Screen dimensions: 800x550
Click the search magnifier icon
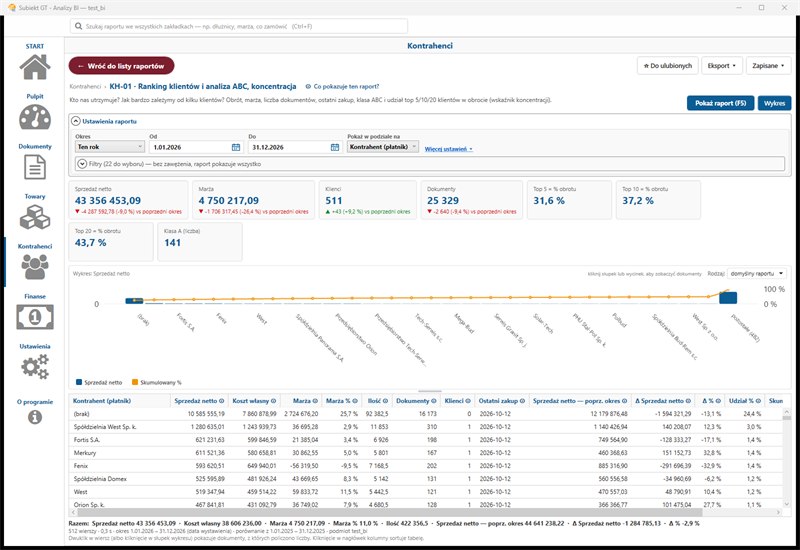tap(79, 26)
